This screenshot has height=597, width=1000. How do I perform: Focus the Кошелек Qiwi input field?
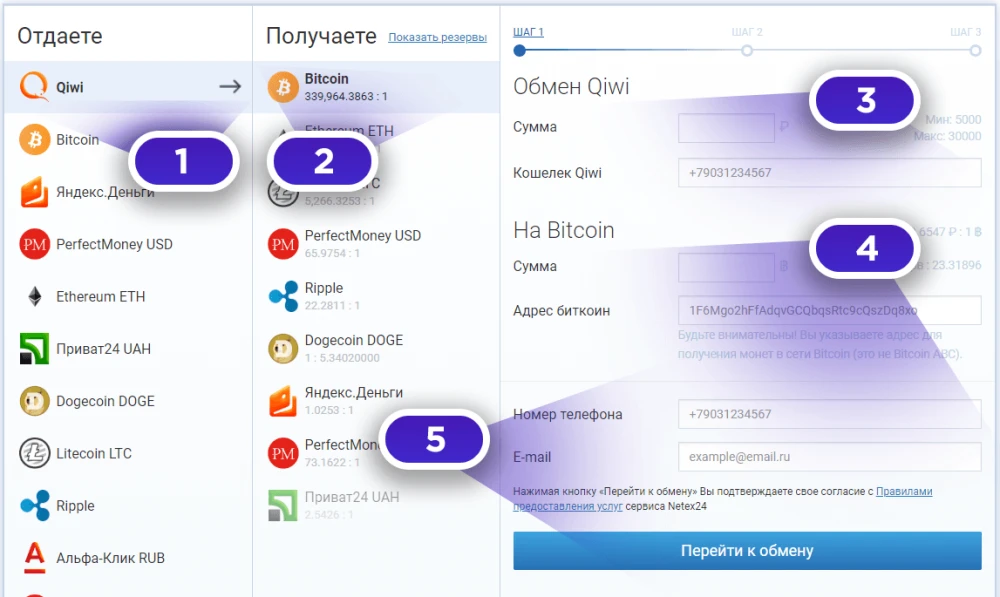(x=829, y=173)
